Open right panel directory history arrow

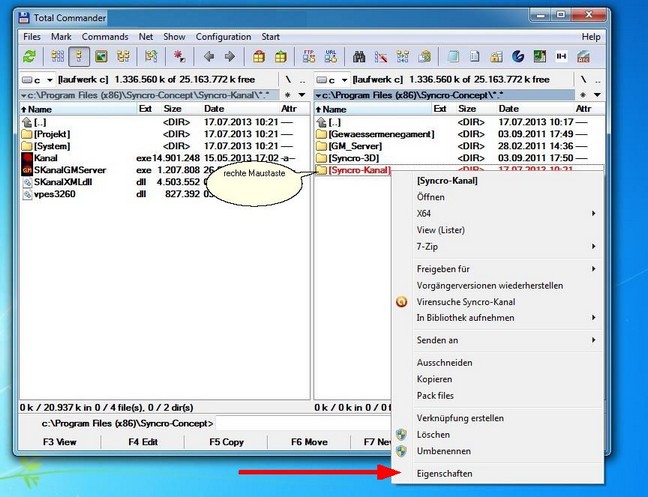597,95
